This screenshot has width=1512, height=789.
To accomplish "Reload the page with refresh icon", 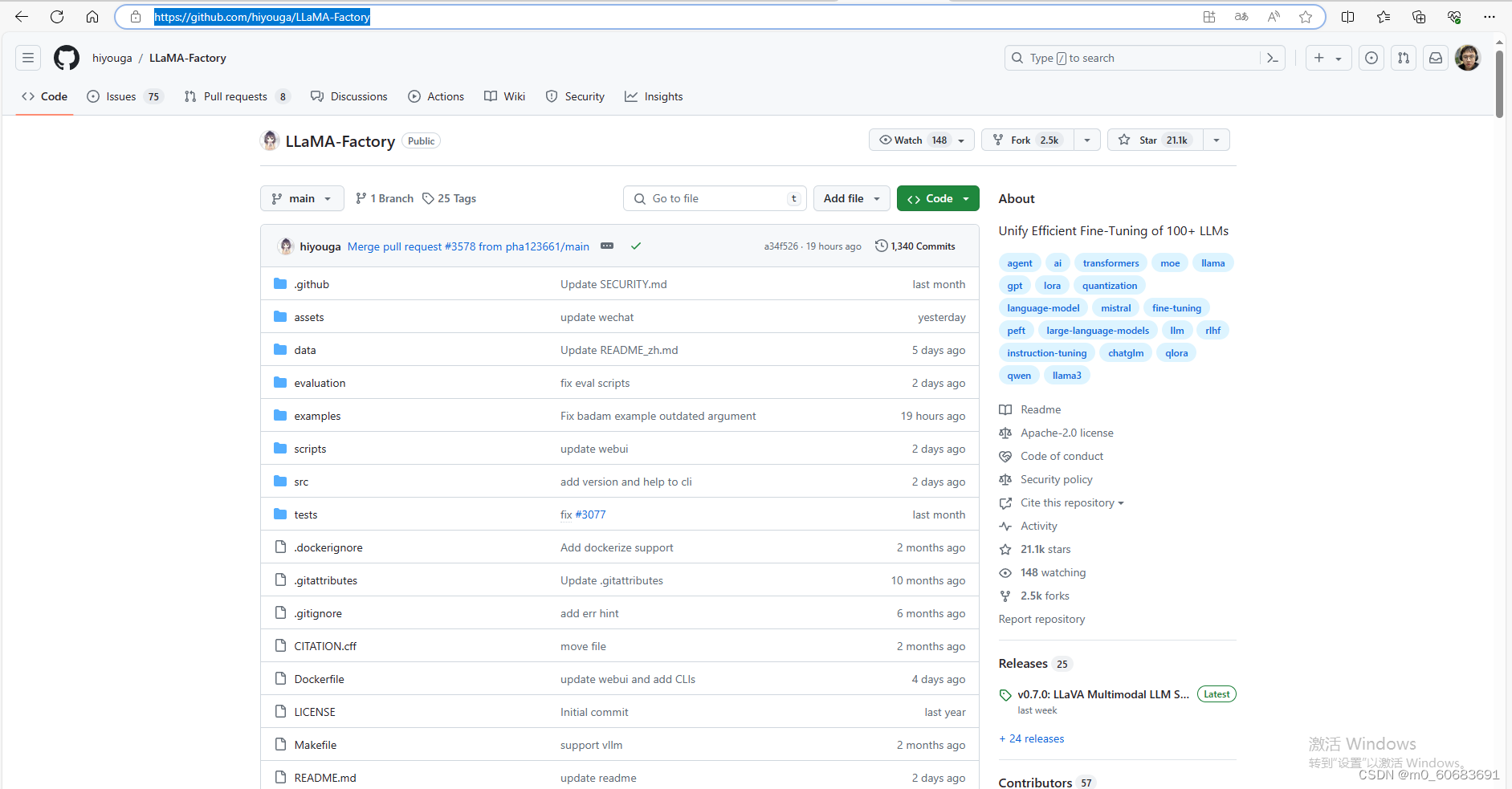I will (x=57, y=17).
